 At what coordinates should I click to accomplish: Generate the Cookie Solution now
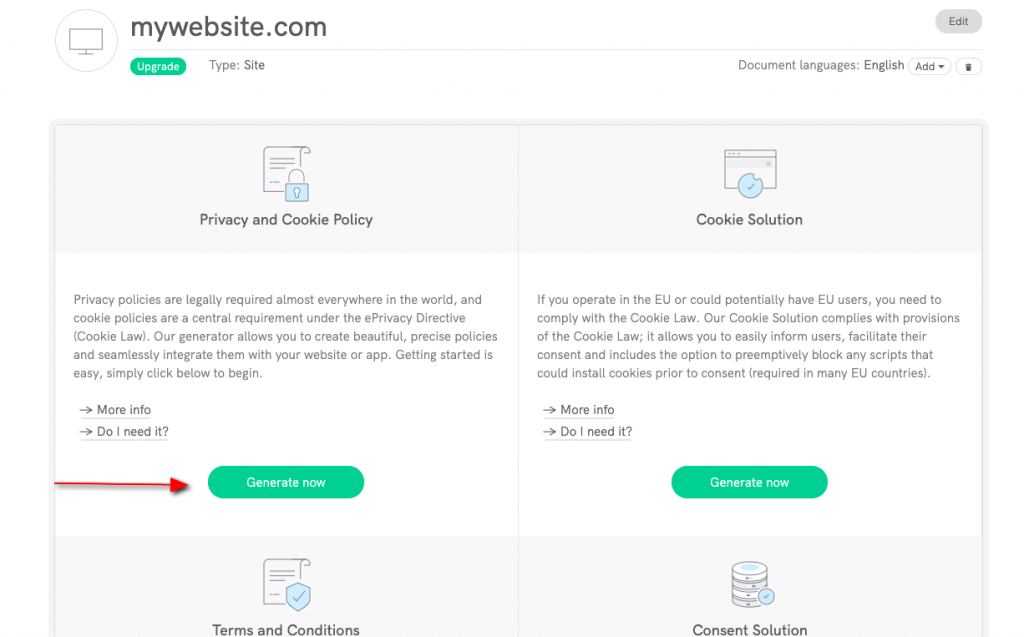(749, 482)
